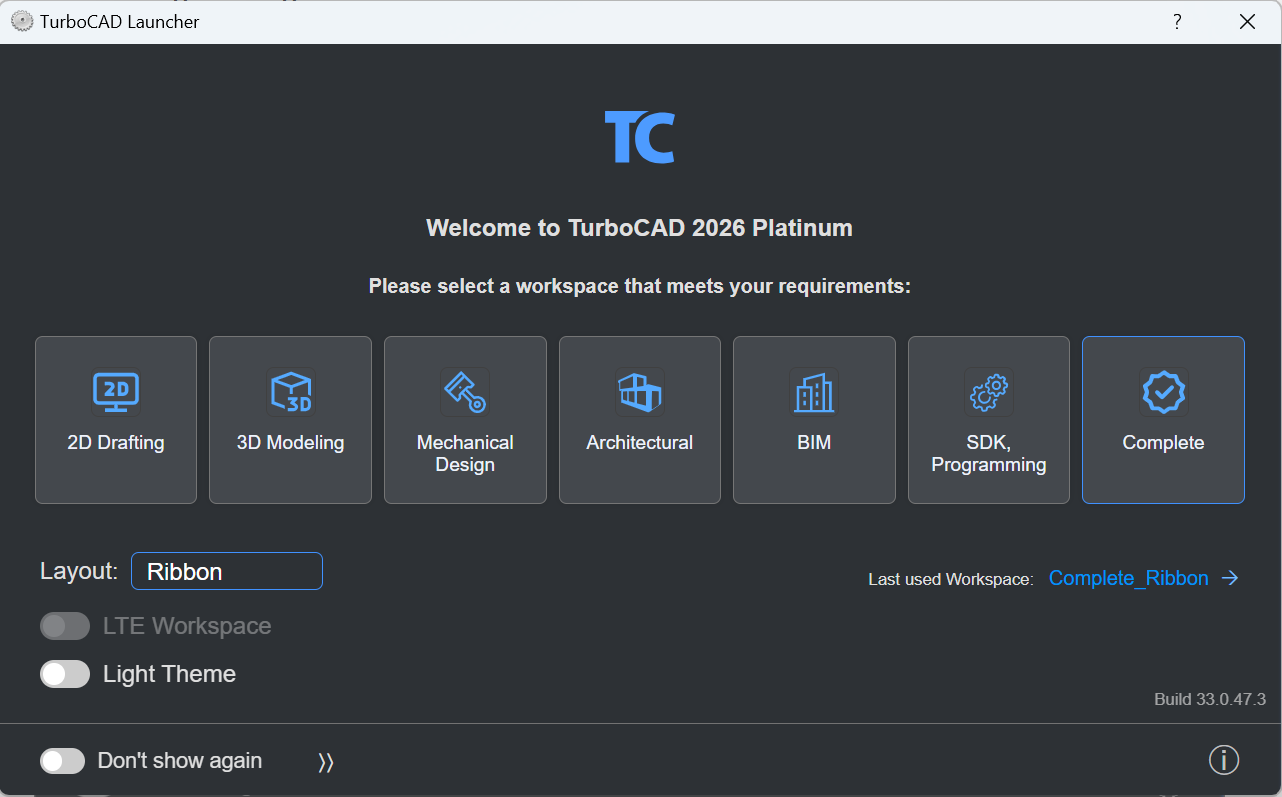The image size is (1282, 797).
Task: Select the Complete workspace badge icon
Action: click(1163, 391)
